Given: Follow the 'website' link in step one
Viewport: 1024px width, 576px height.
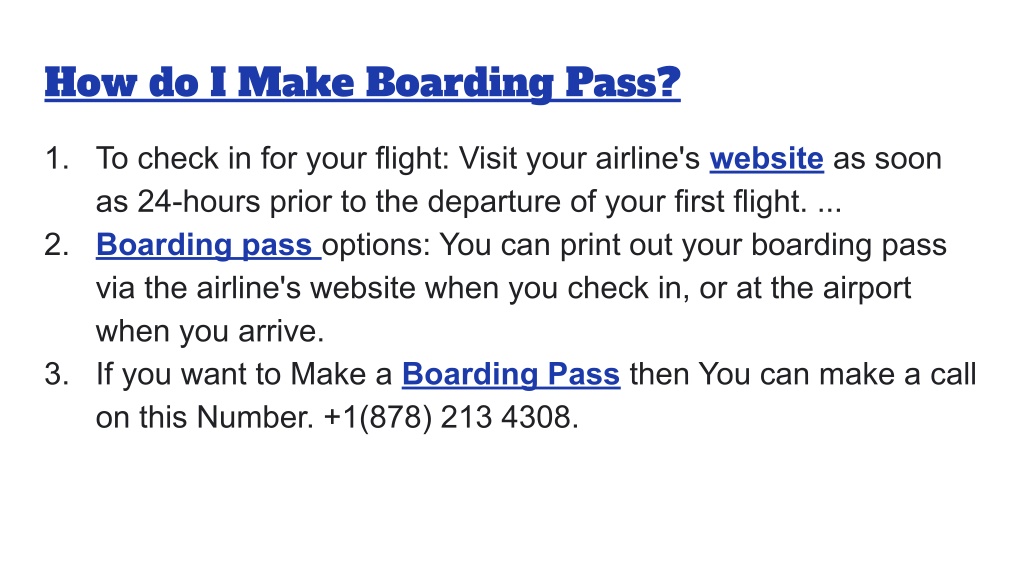Looking at the screenshot, I should coord(767,159).
